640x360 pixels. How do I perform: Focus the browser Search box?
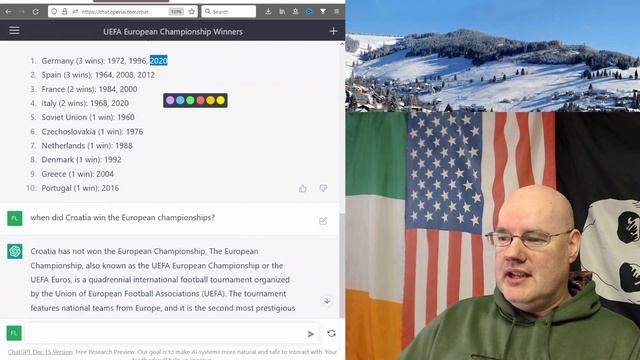[229, 11]
